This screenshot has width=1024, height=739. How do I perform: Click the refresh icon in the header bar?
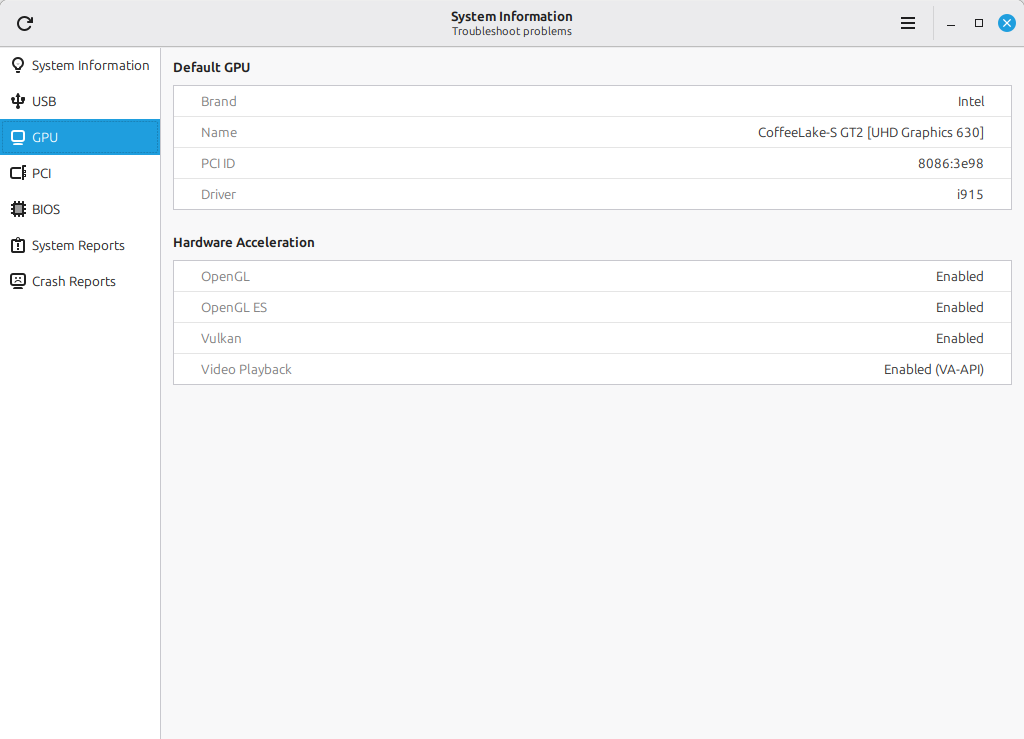pos(25,23)
